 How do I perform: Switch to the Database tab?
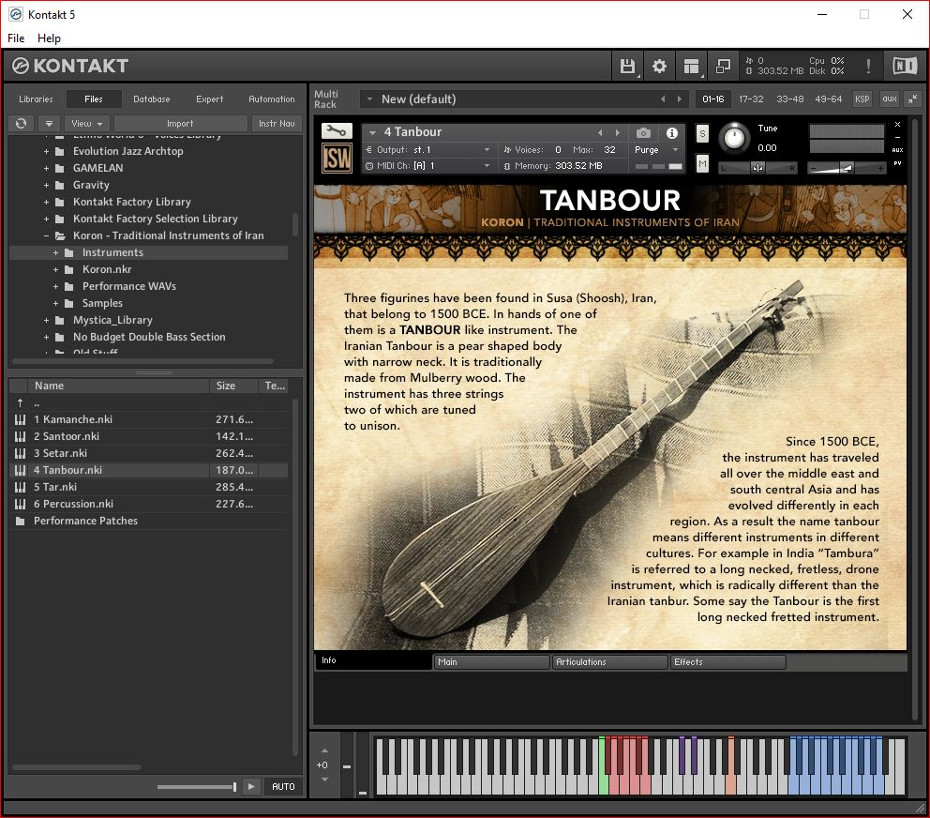click(151, 99)
